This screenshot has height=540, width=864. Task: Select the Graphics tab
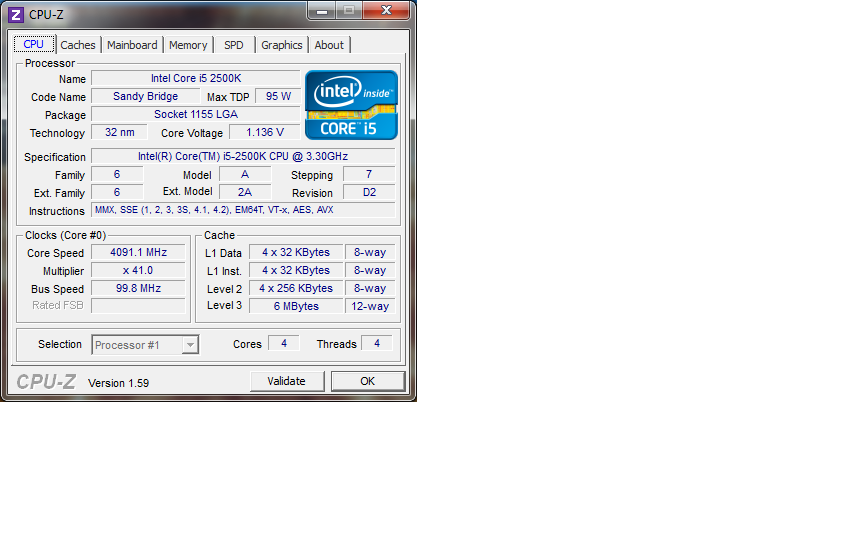click(x=282, y=45)
